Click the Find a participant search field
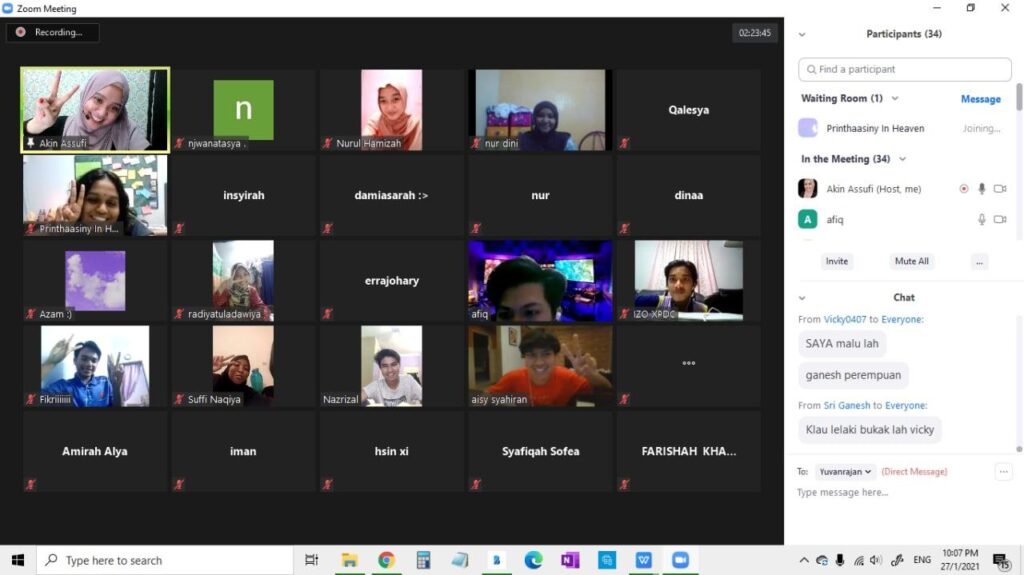Viewport: 1024px width, 575px height. (905, 70)
